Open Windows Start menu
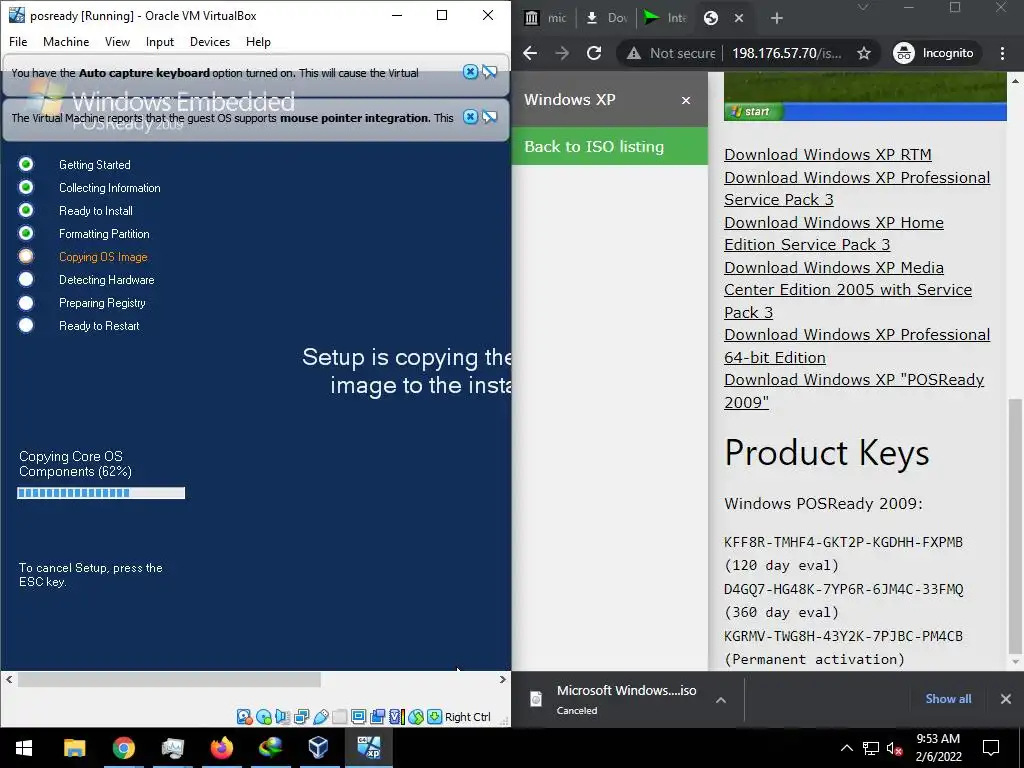The image size is (1024, 768). point(24,748)
